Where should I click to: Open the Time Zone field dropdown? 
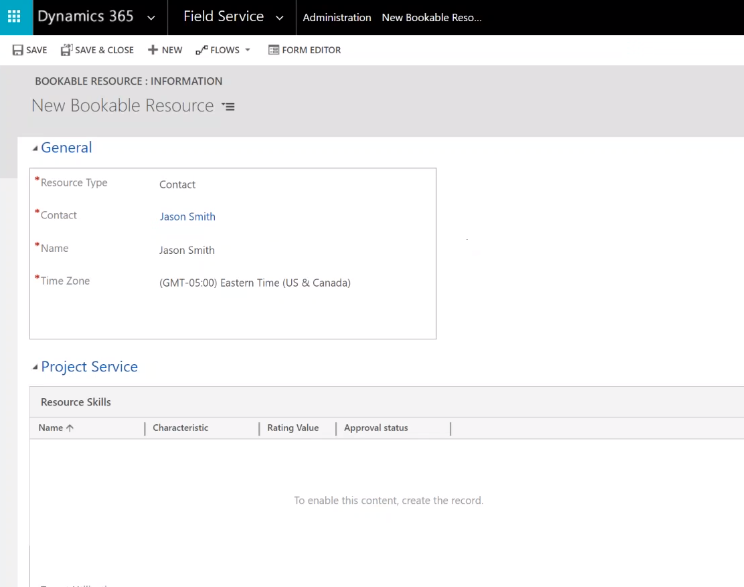click(x=255, y=283)
